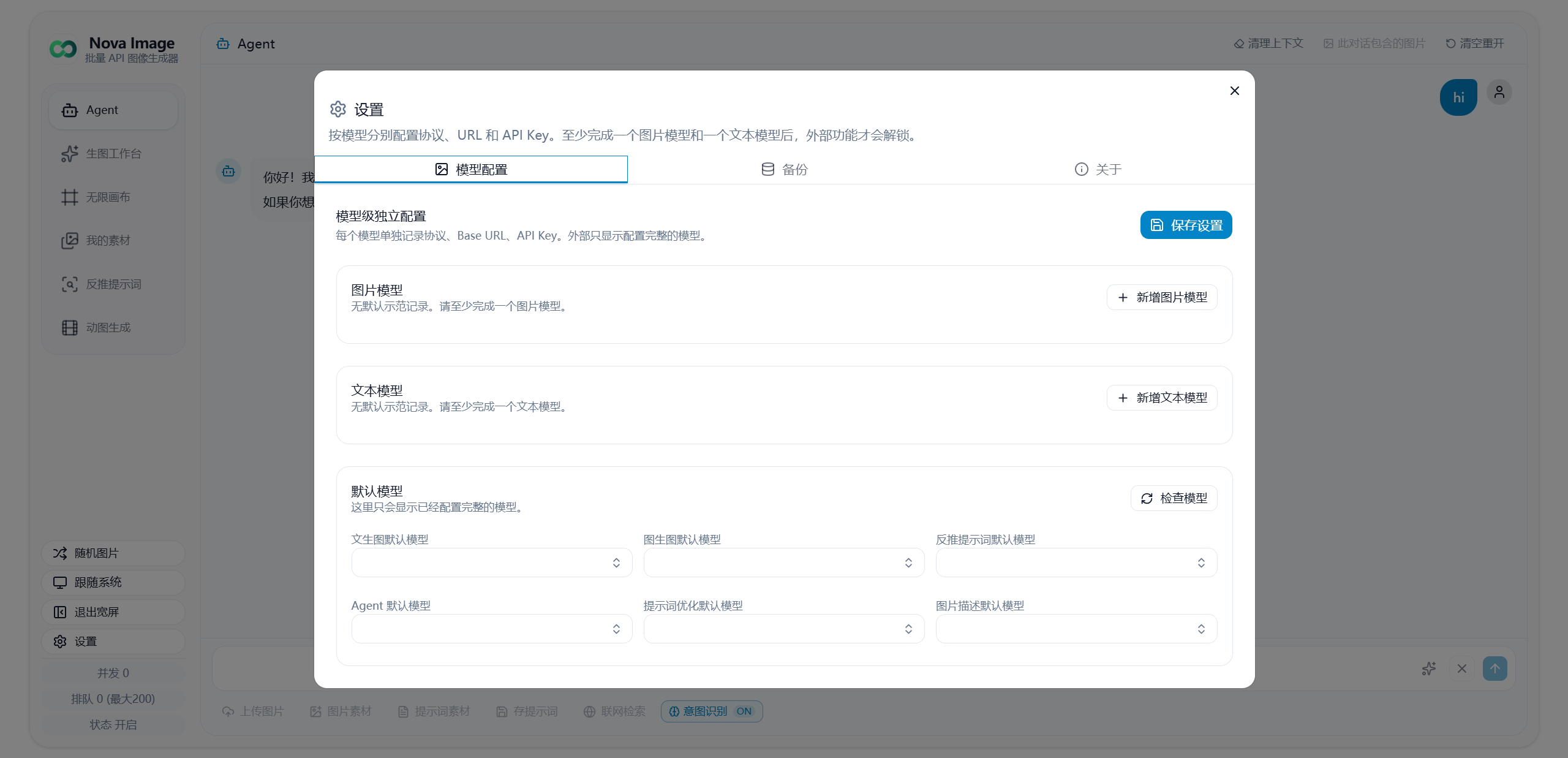
Task: Open the 关于 tab
Action: (x=1098, y=169)
